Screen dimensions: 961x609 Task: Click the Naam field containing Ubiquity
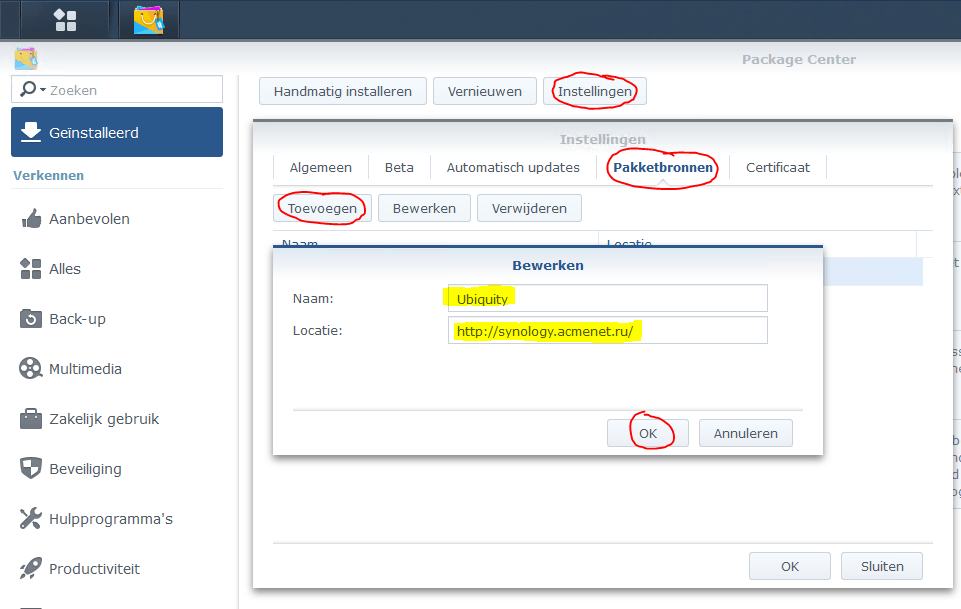607,298
